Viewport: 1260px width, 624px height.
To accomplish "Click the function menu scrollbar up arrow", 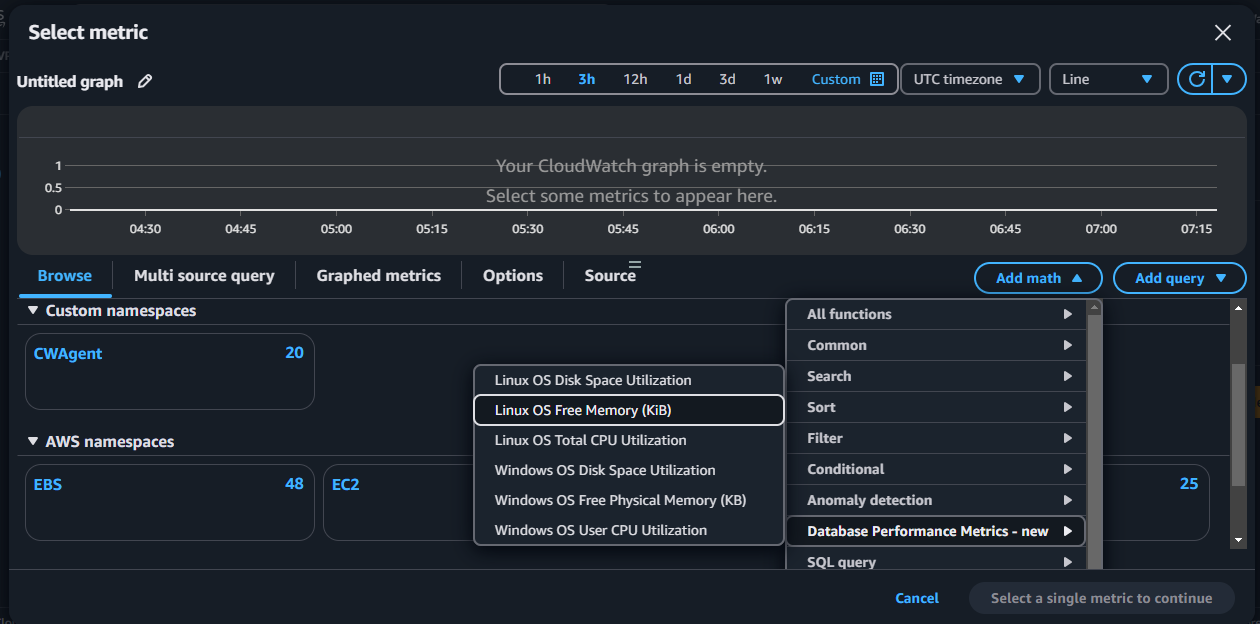I will [1094, 308].
